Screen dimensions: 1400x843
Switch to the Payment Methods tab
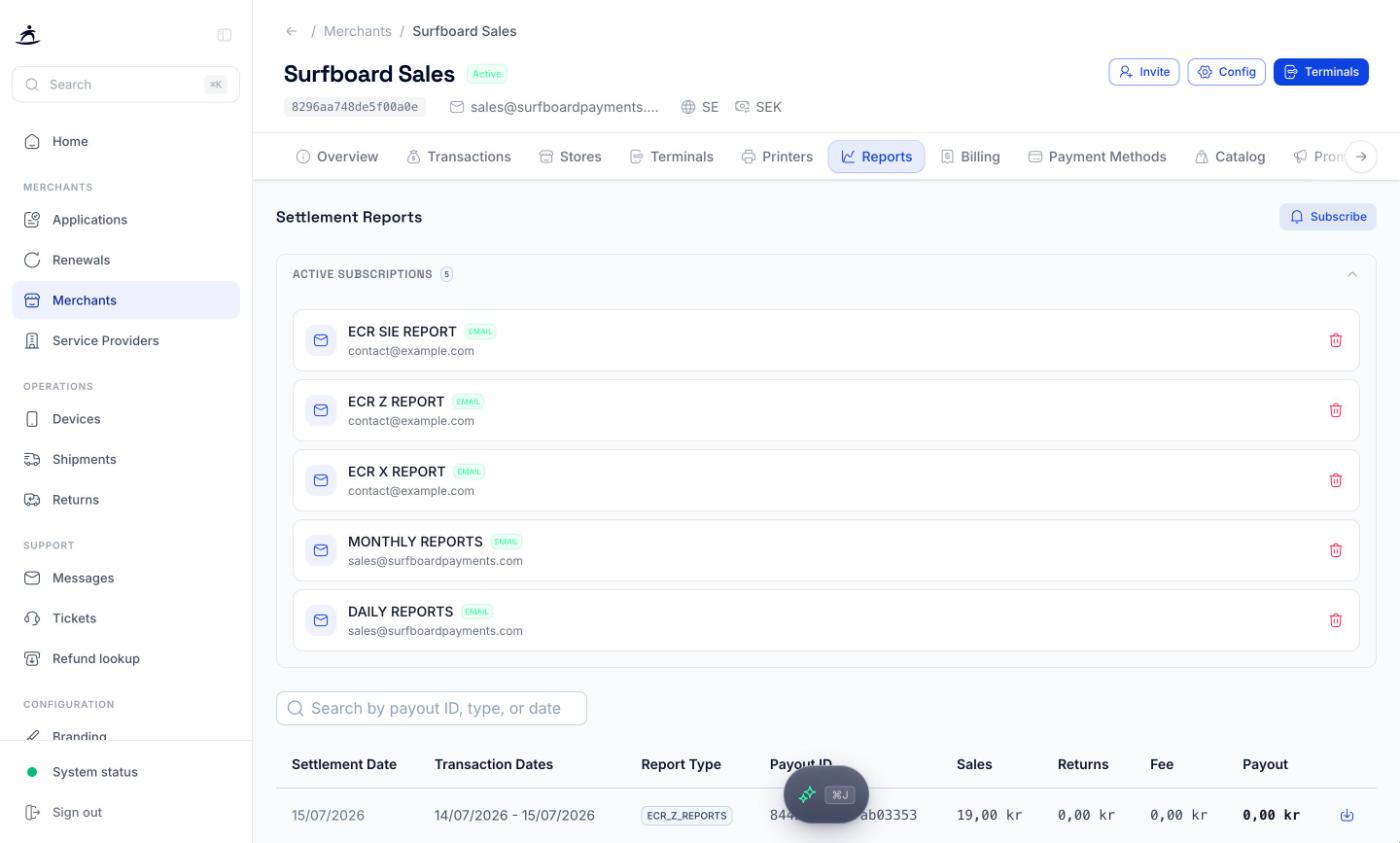(1097, 157)
